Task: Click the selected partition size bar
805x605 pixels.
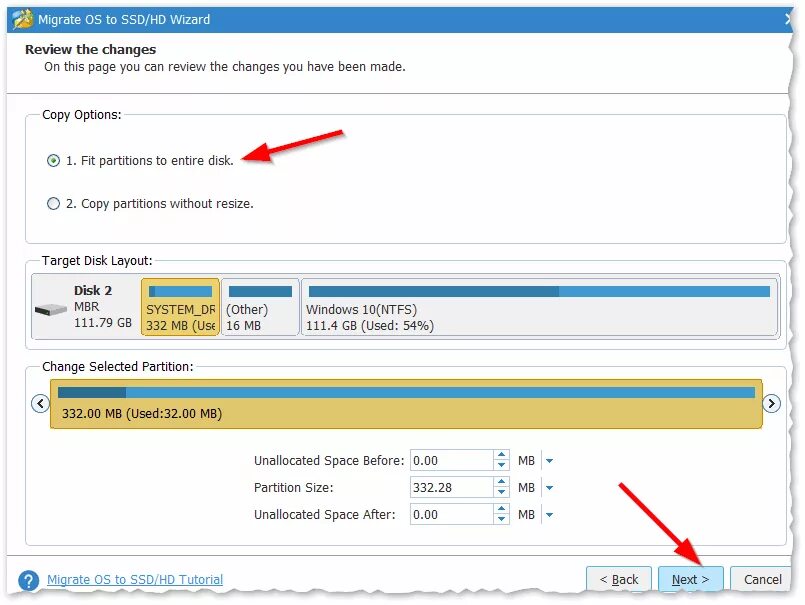Action: (x=406, y=404)
